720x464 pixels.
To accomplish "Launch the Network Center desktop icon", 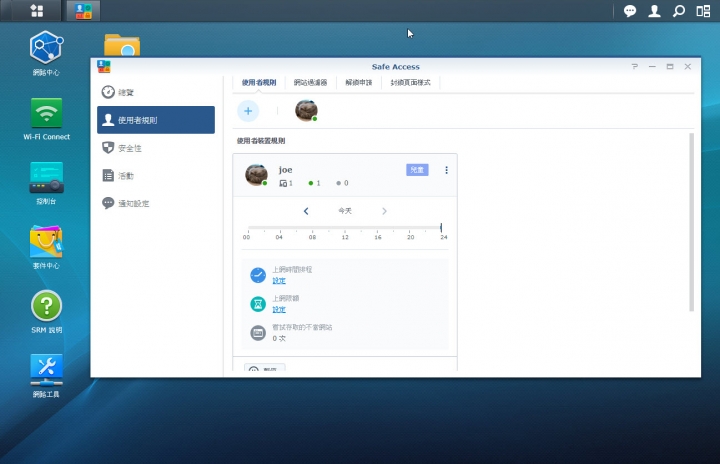I will pyautogui.click(x=46, y=53).
